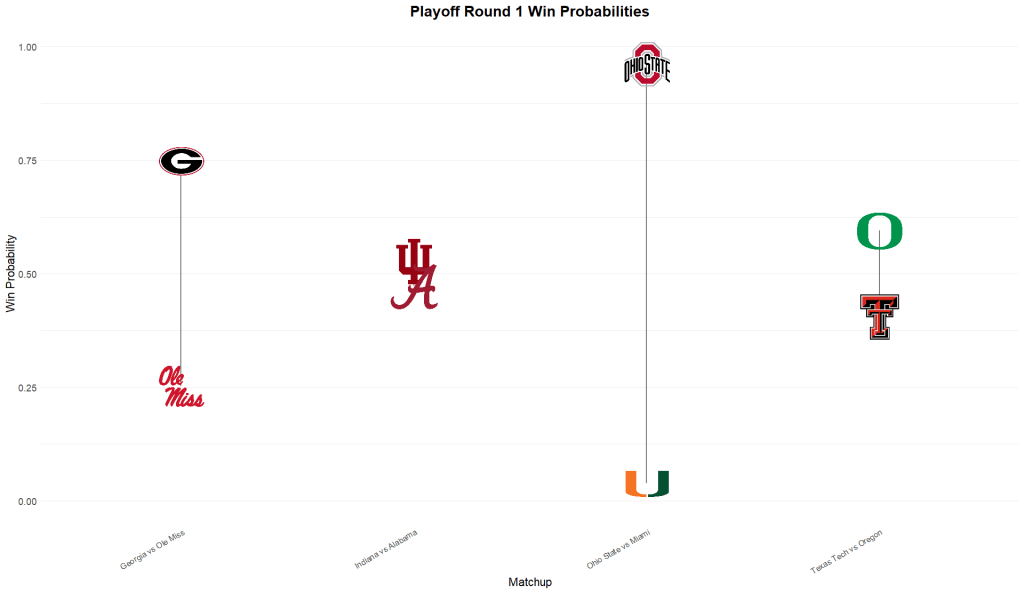Click the Ole Miss script logo
Viewport: 1024px width, 593px height.
[x=181, y=388]
